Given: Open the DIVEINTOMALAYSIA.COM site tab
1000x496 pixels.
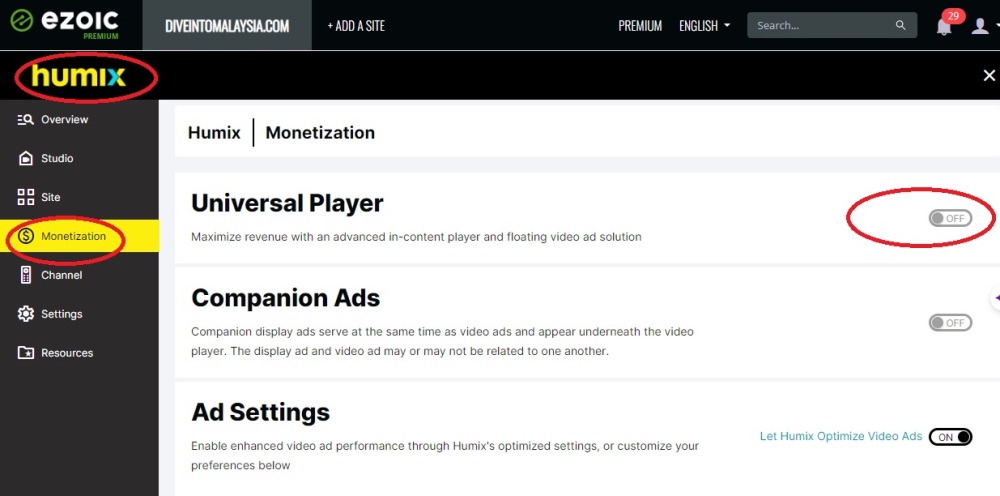Looking at the screenshot, I should 227,25.
